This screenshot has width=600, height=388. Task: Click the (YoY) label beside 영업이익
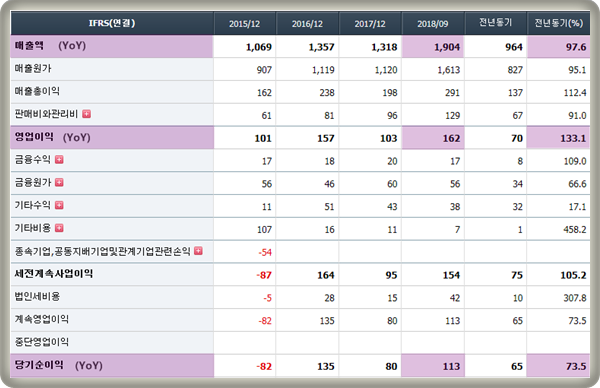click(77, 137)
